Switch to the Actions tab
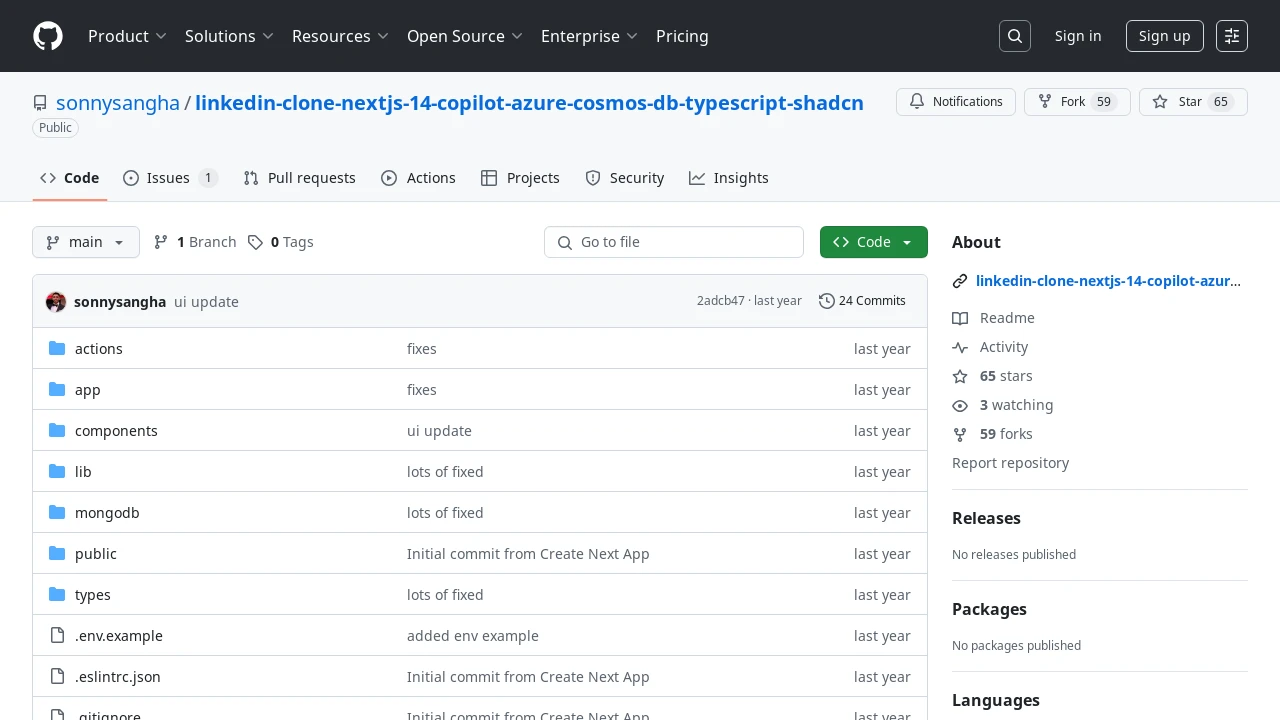 (418, 178)
